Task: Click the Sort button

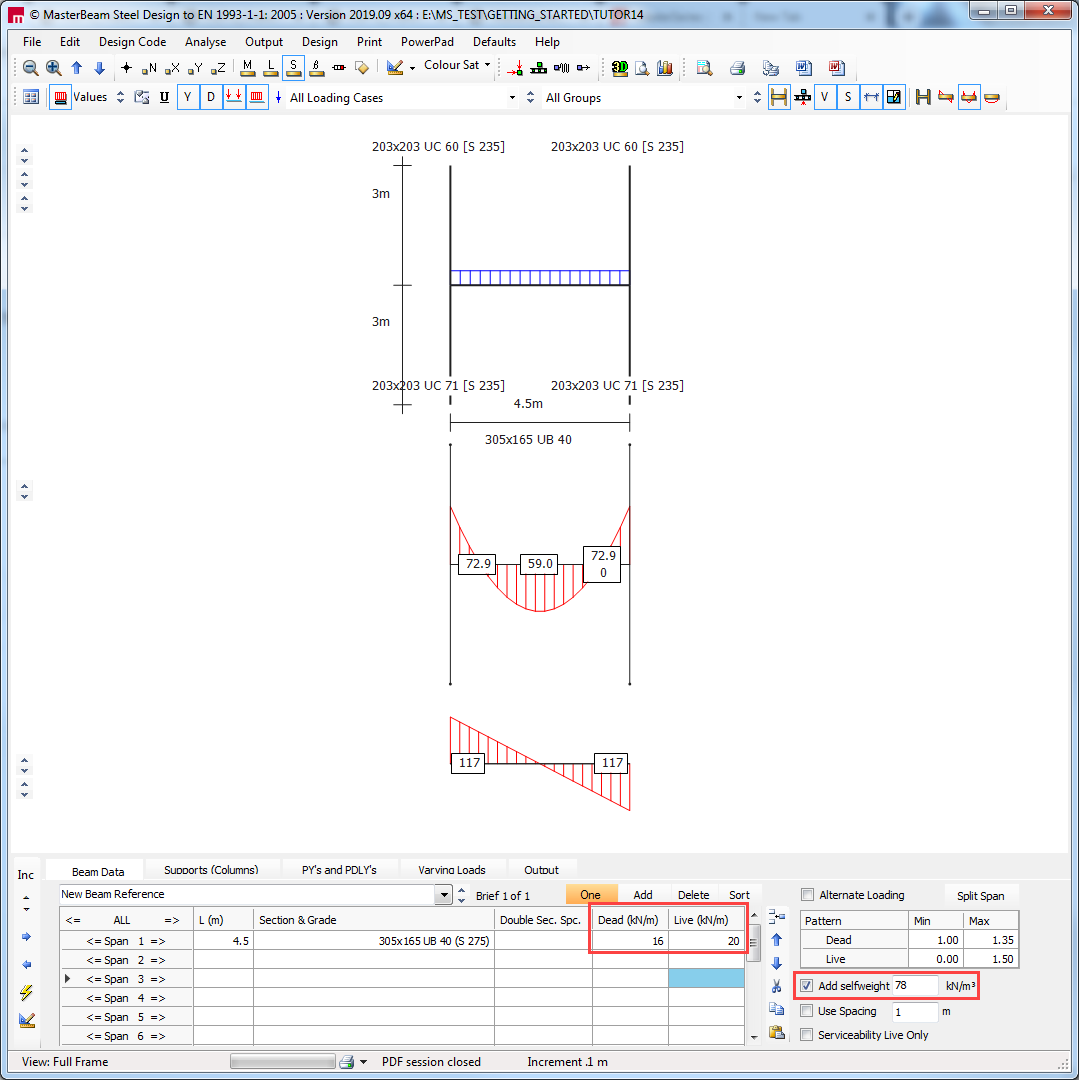Action: [x=739, y=895]
